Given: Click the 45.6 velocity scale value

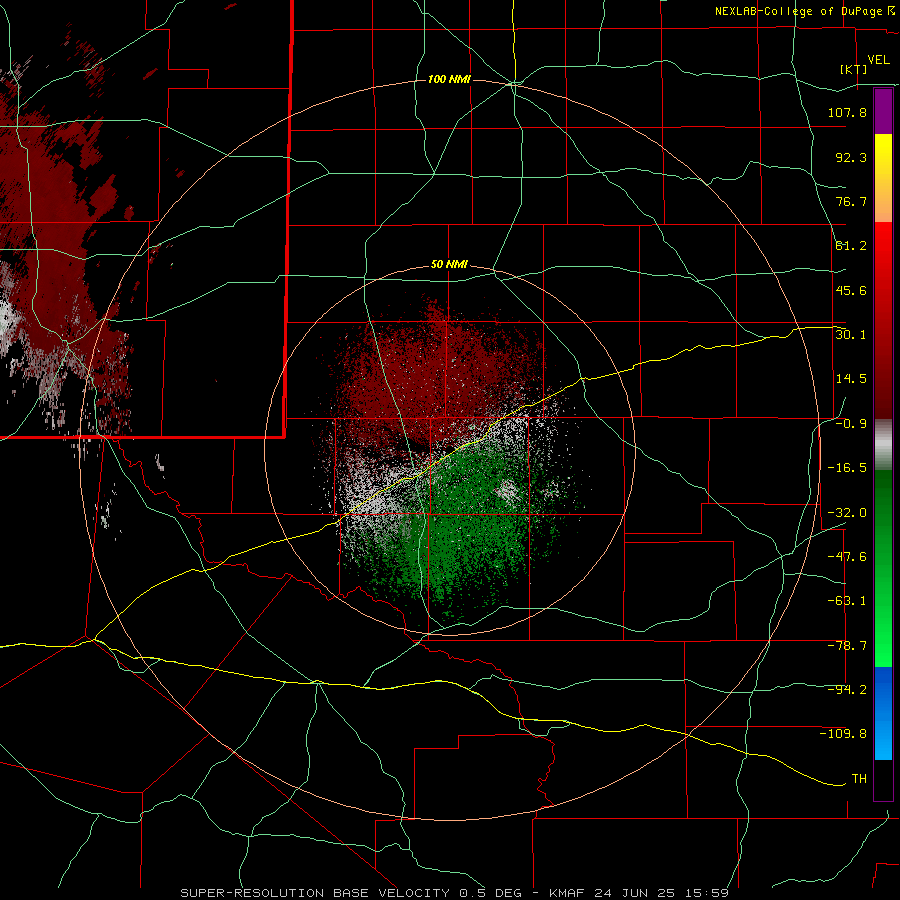Looking at the screenshot, I should click(x=851, y=290).
